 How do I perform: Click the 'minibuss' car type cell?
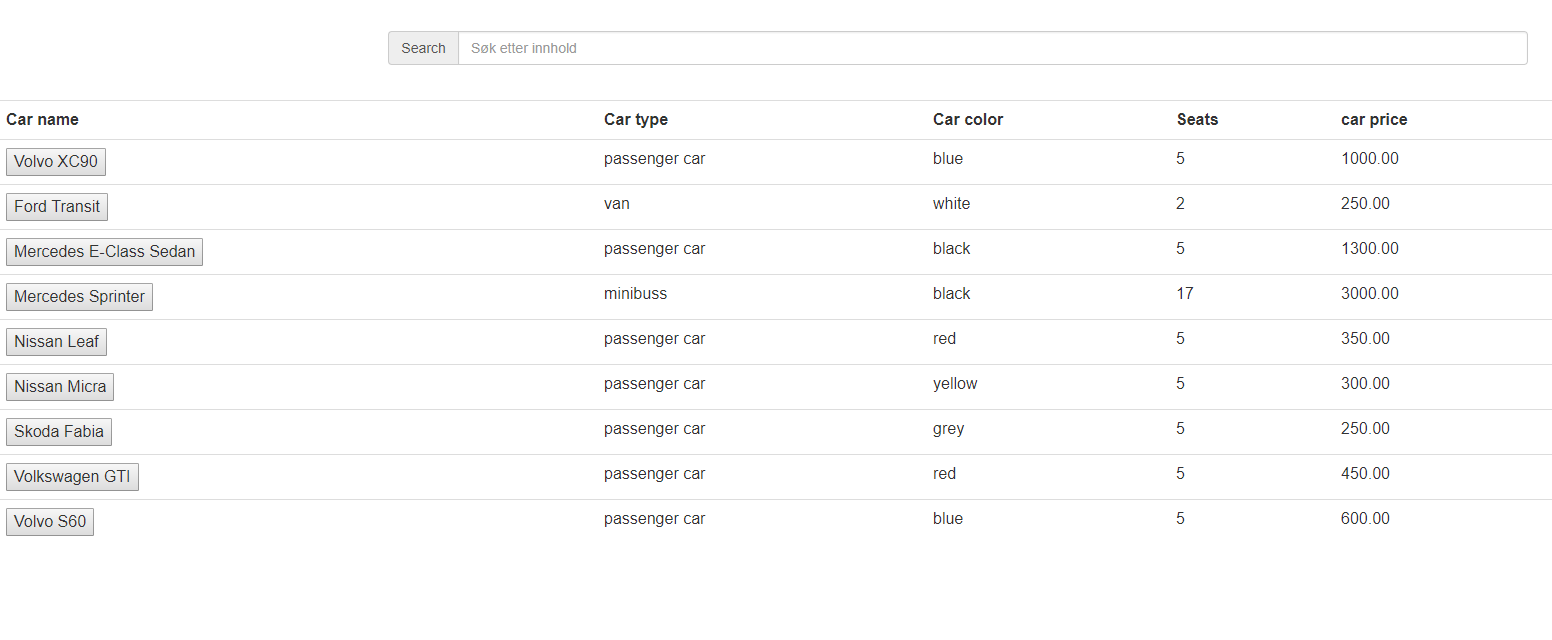(x=635, y=293)
